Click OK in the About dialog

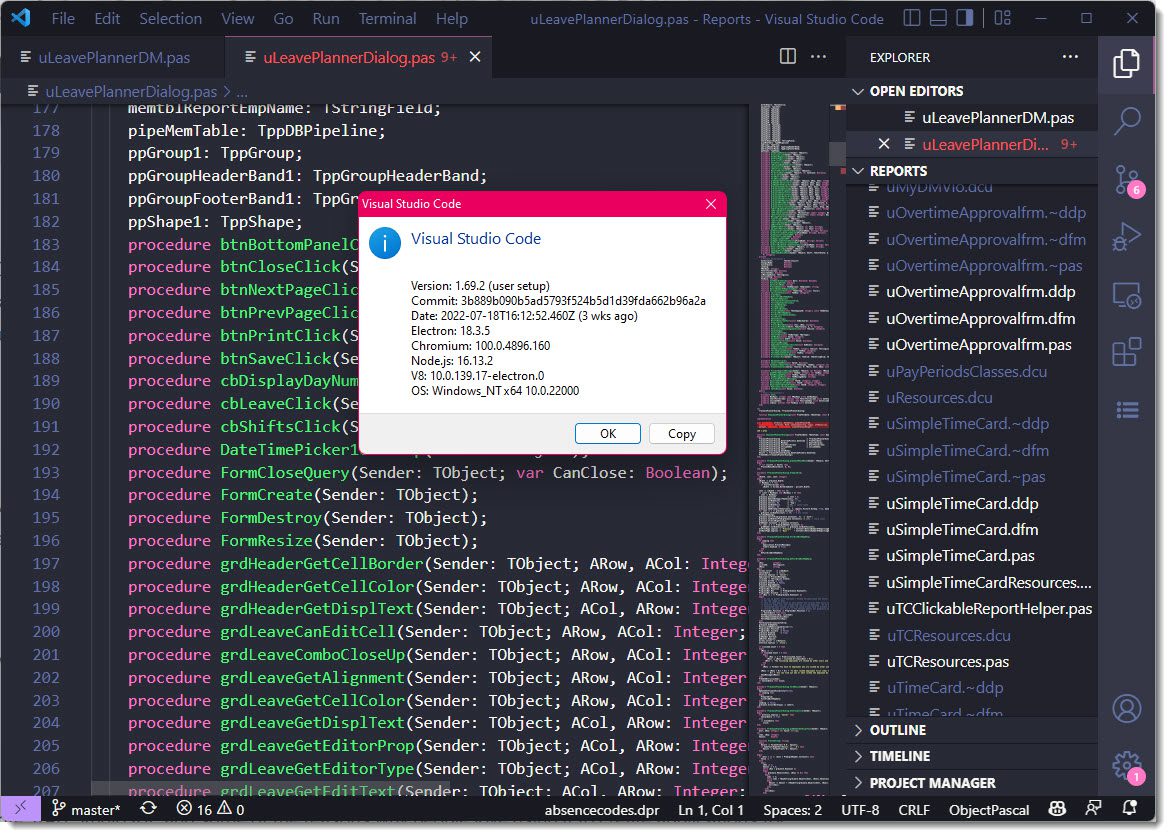[607, 434]
